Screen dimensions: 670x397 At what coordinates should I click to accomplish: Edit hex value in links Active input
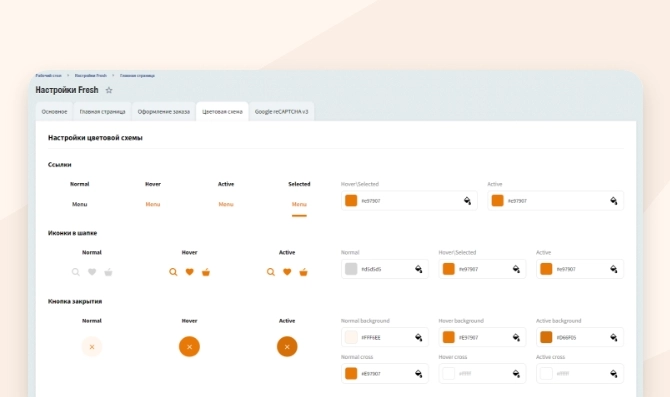pyautogui.click(x=555, y=201)
